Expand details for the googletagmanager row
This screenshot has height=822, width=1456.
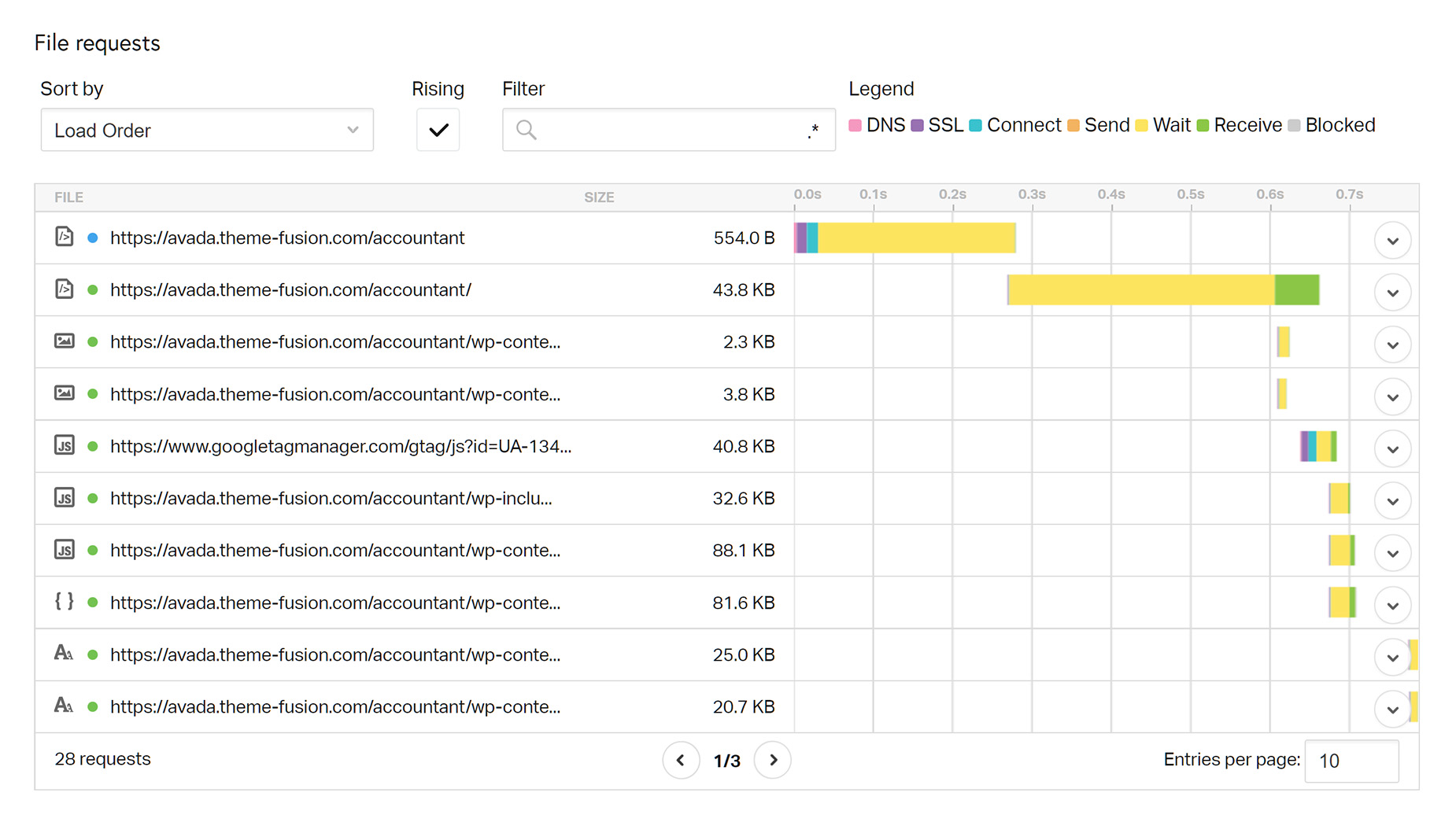tap(1392, 449)
